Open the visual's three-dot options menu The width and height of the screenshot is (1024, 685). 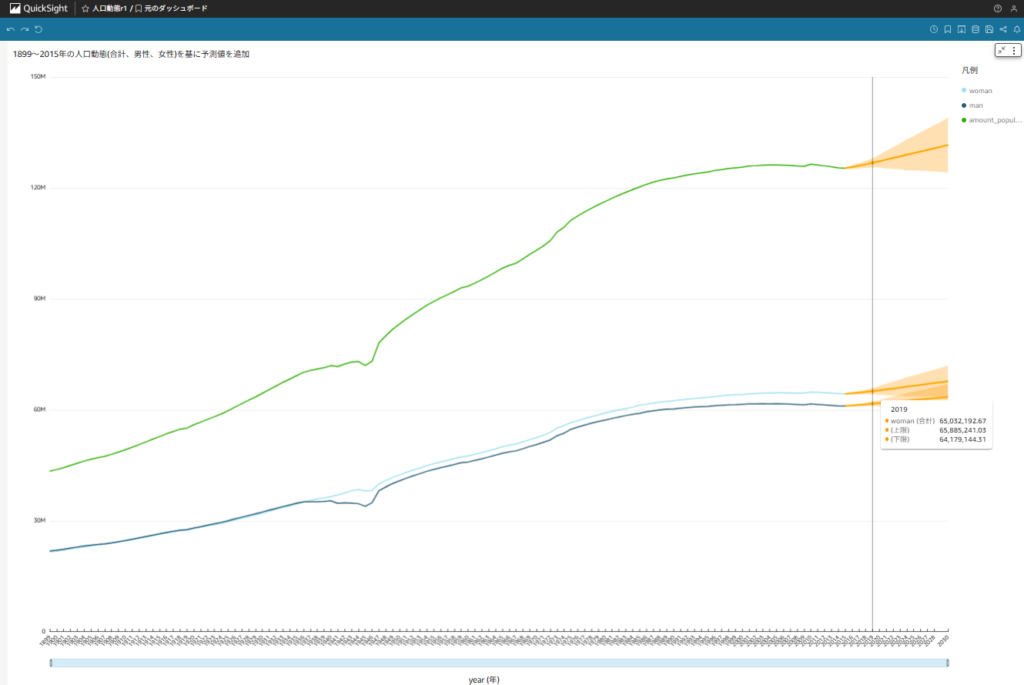(1013, 50)
